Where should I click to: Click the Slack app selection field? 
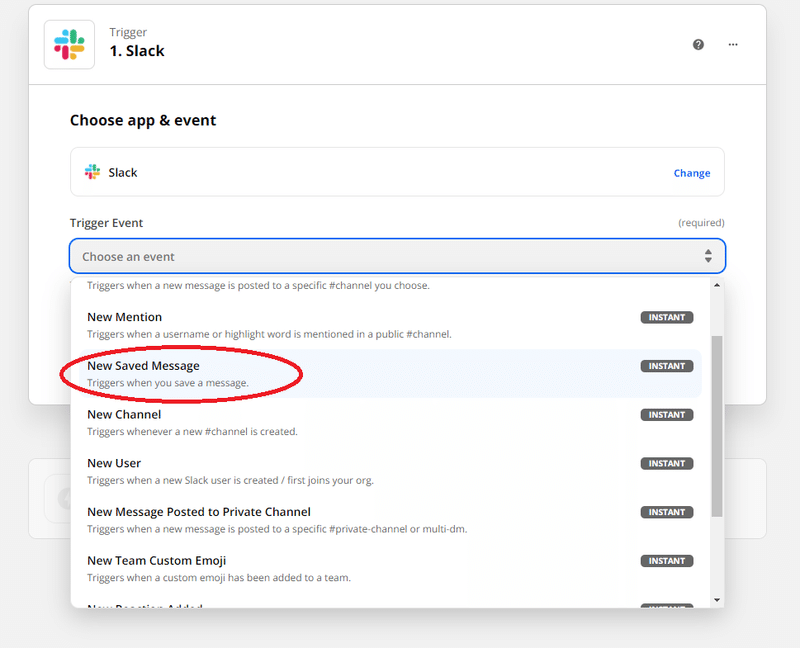[397, 172]
